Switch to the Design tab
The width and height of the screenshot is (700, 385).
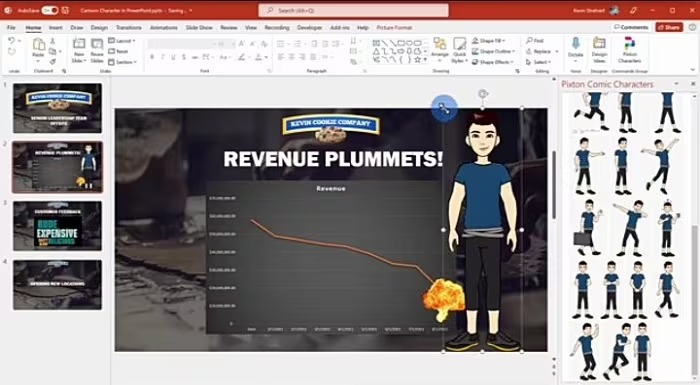coord(99,28)
